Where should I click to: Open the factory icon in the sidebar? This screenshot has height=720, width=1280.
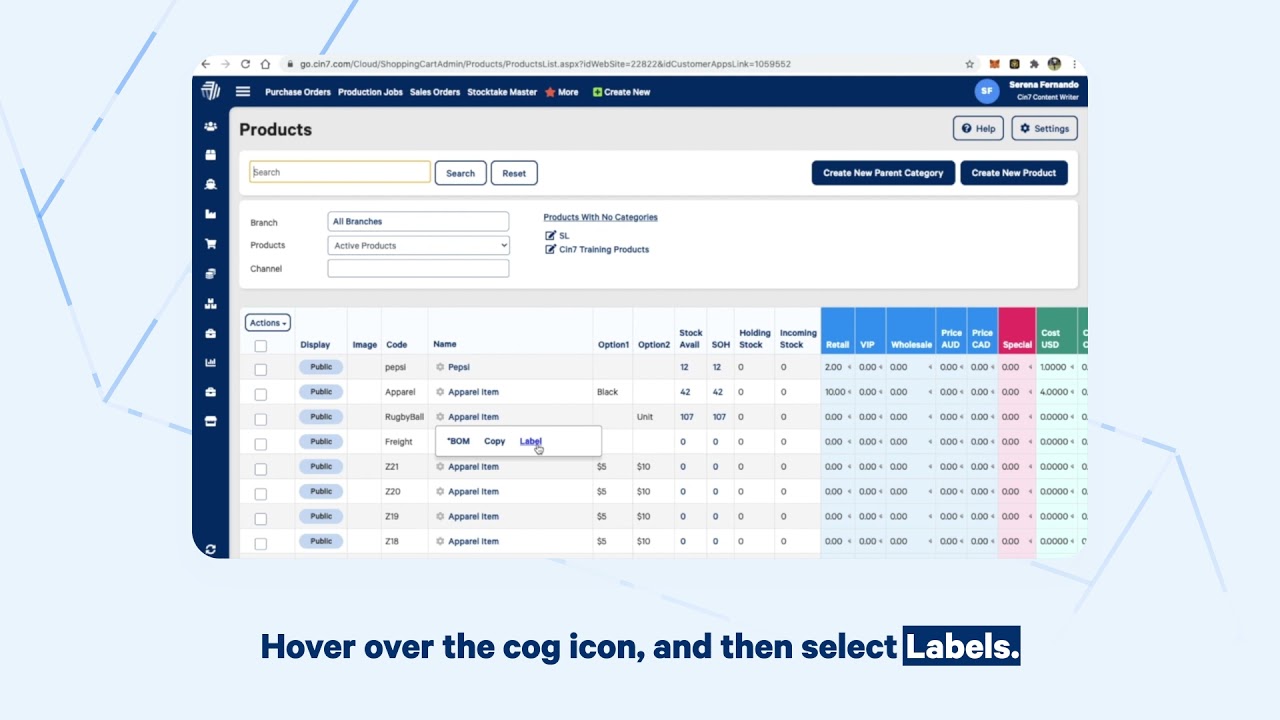210,214
